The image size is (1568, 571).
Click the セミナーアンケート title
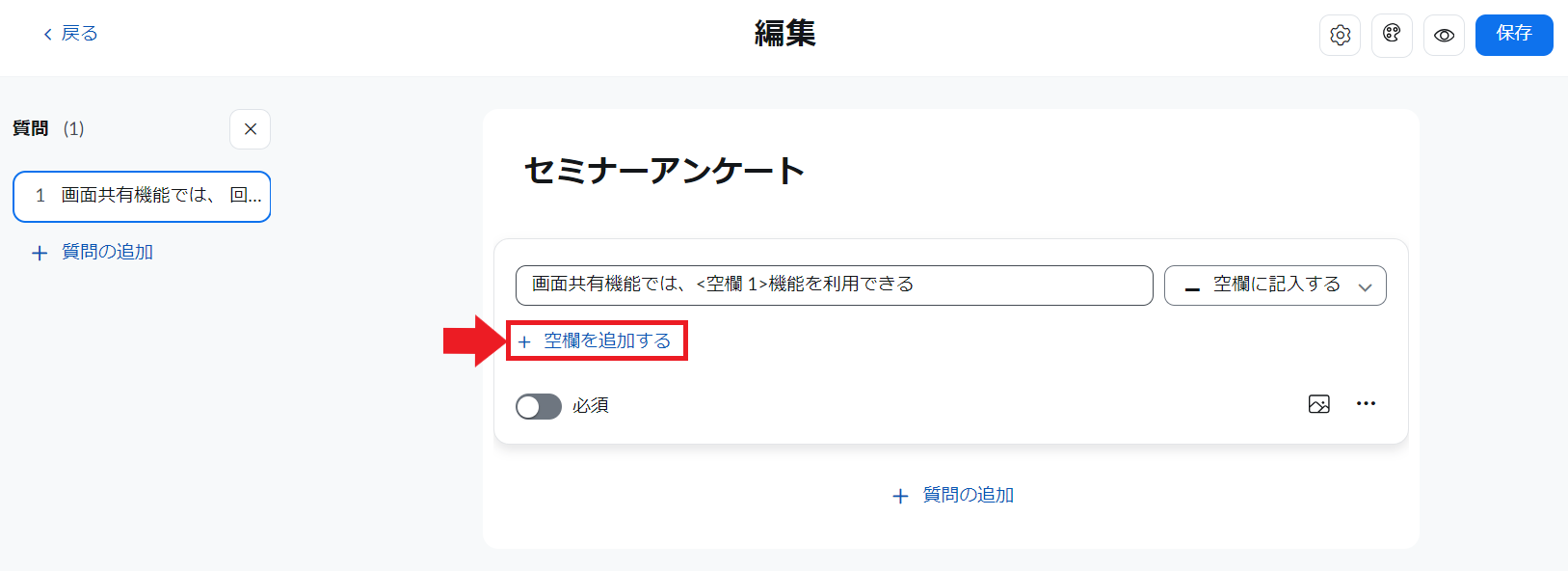point(664,171)
